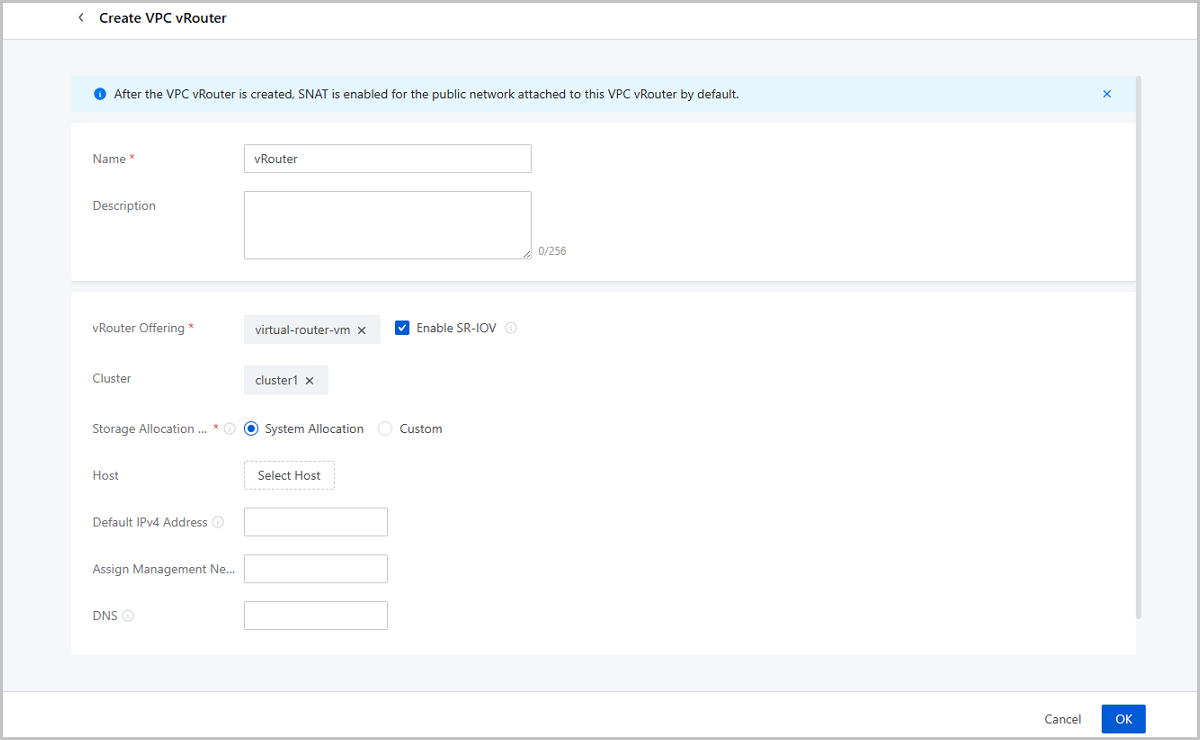Viewport: 1200px width, 740px height.
Task: Remove the cluster1 tag
Action: click(310, 381)
